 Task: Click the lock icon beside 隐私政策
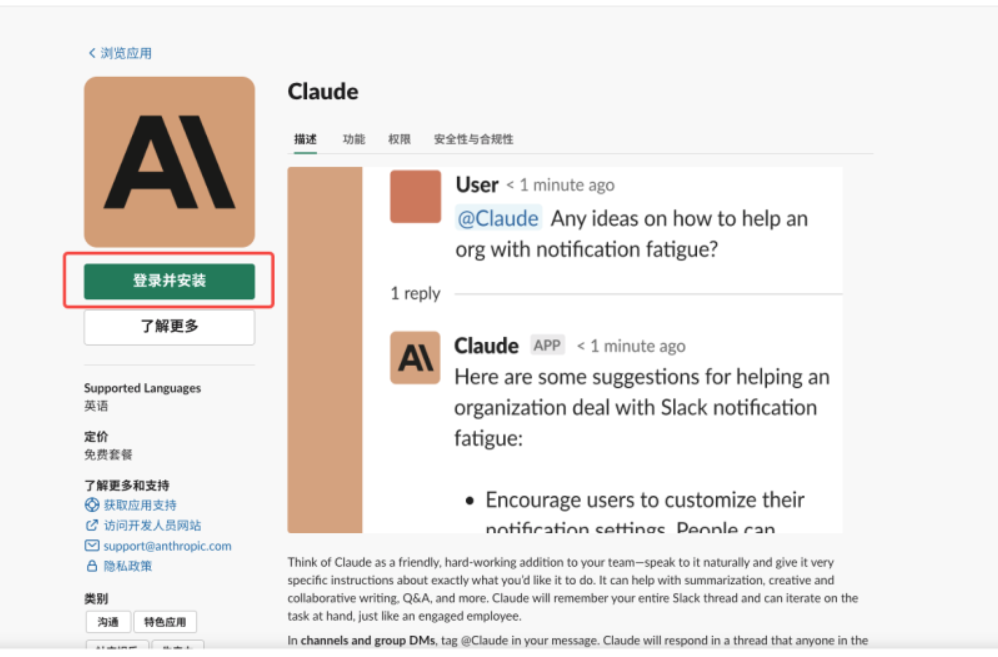tap(92, 566)
